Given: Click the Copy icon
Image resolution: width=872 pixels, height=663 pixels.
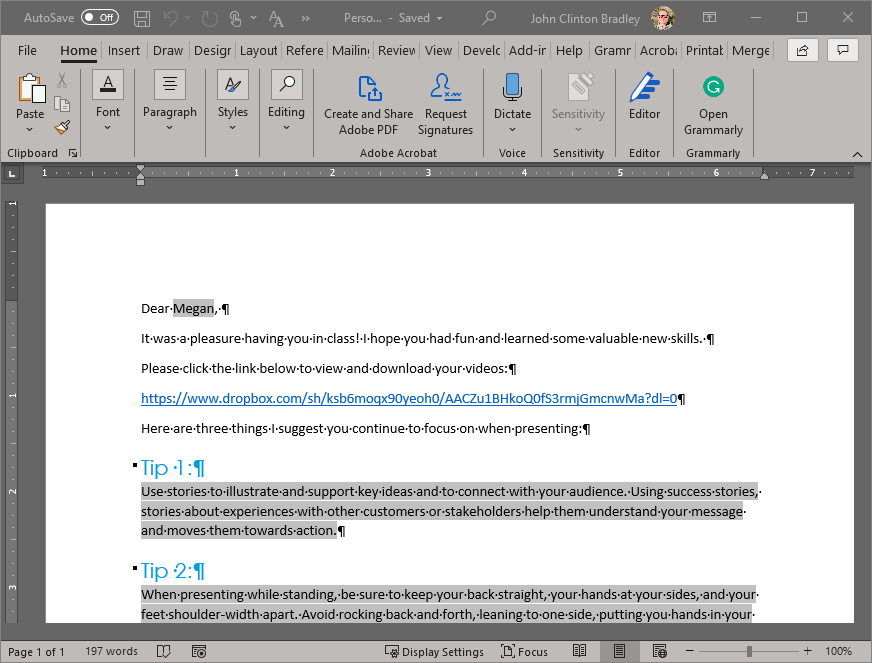Looking at the screenshot, I should pyautogui.click(x=62, y=104).
